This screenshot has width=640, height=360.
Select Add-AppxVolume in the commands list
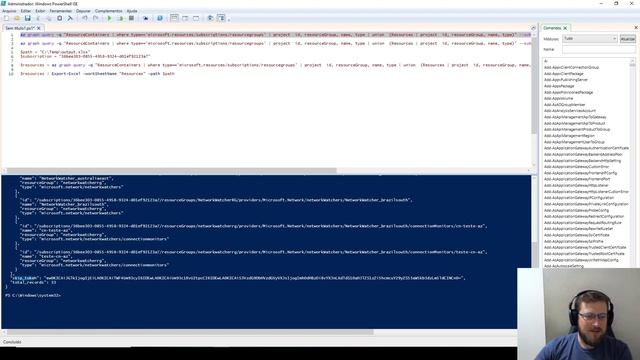click(x=558, y=98)
